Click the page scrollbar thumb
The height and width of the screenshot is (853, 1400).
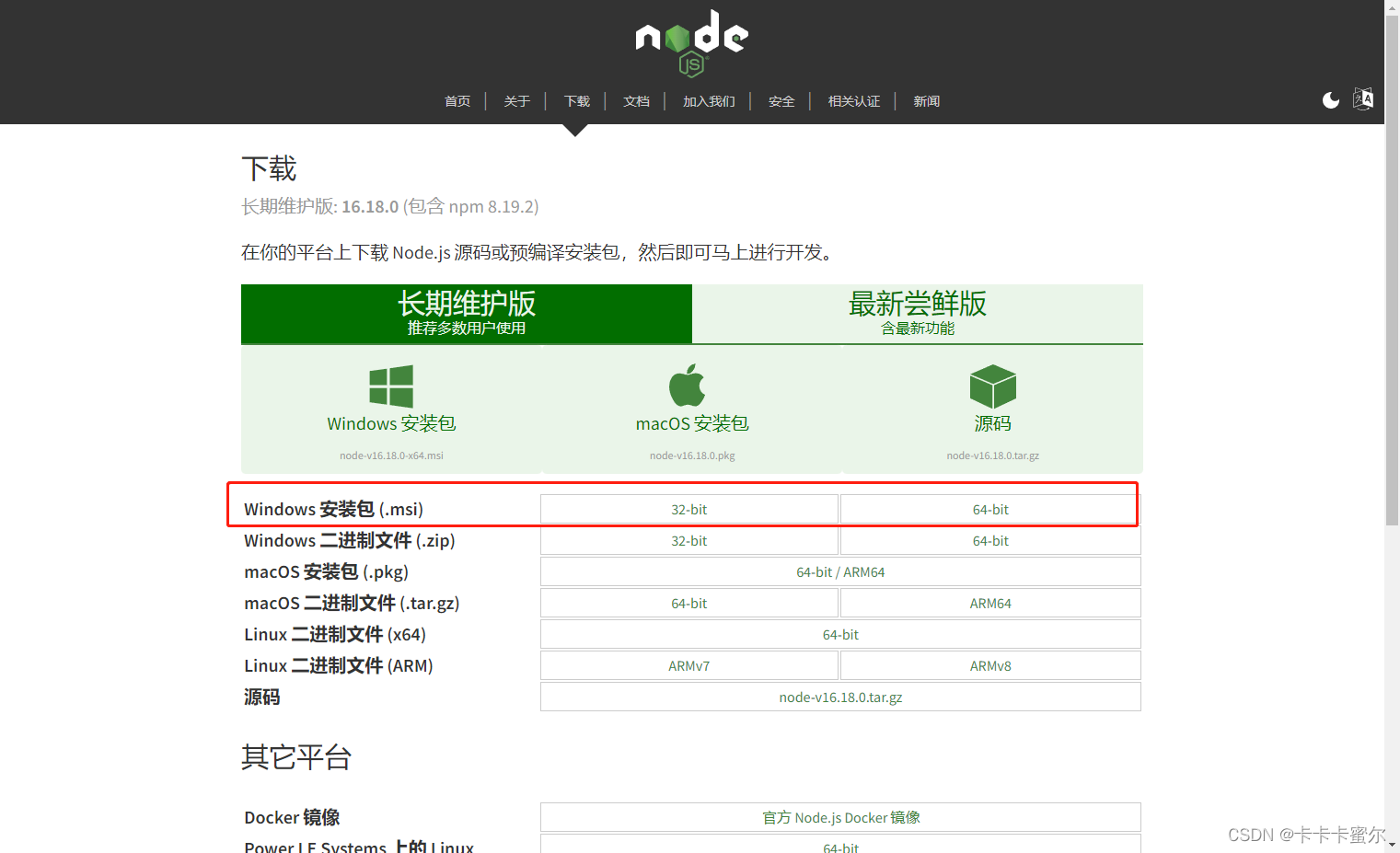point(1392,271)
